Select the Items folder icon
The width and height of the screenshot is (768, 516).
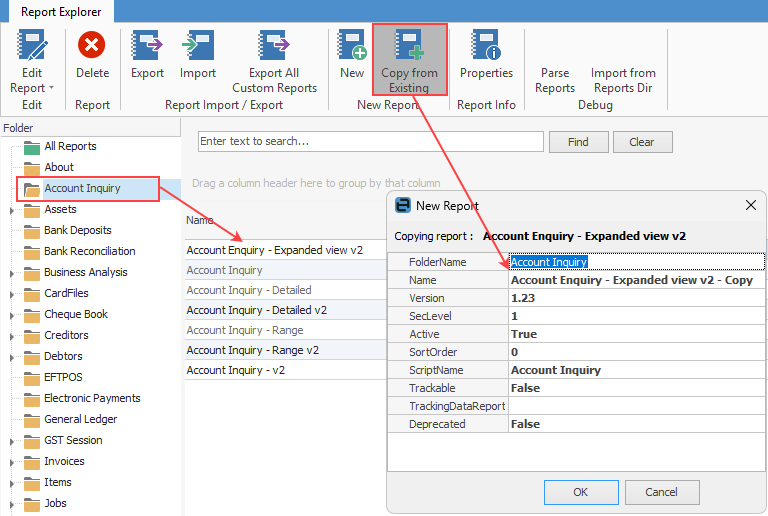click(32, 483)
